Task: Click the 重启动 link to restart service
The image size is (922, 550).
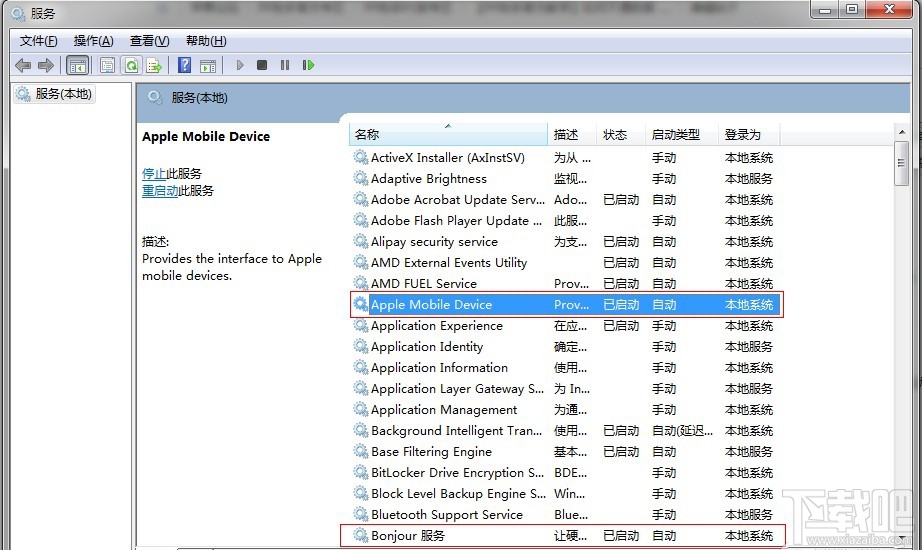Action: [x=160, y=191]
